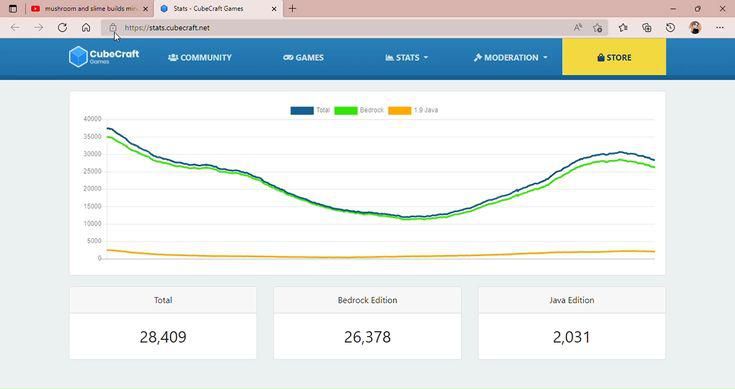Go to browser home page
This screenshot has width=735, height=389.
(x=86, y=28)
